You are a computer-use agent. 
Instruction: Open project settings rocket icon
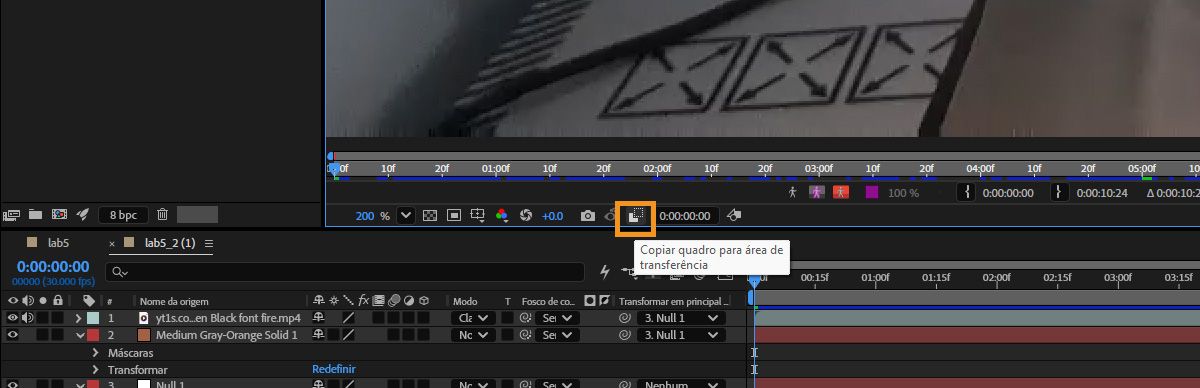click(x=83, y=214)
